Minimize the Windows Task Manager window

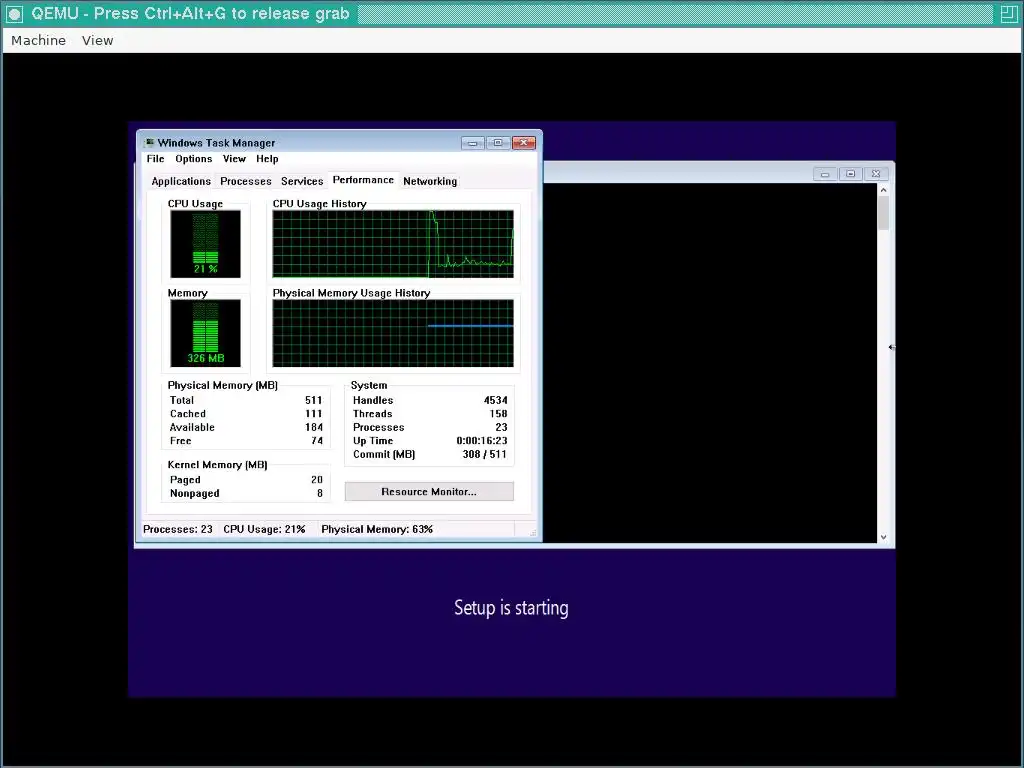coord(473,142)
